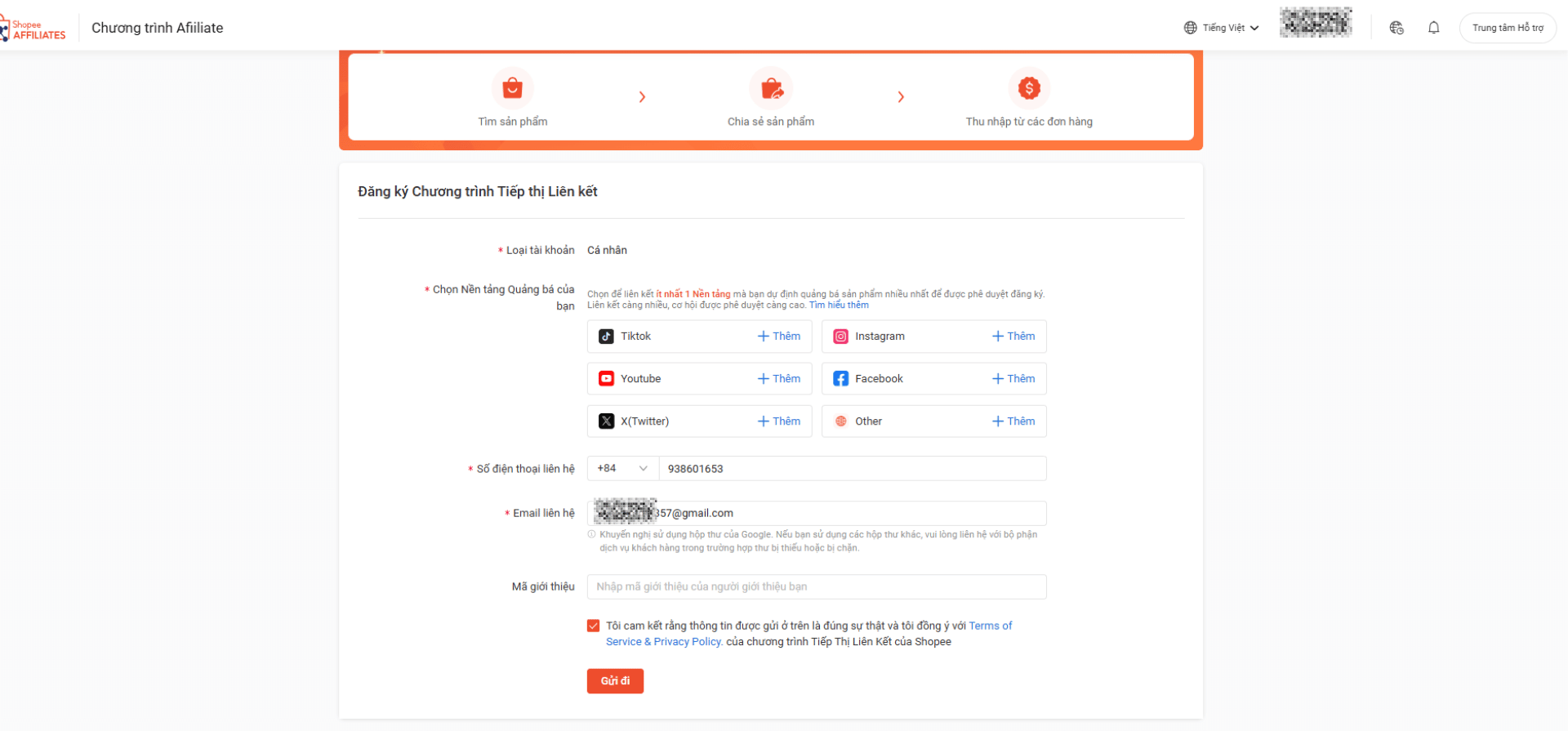1568x731 pixels.
Task: Add Other platform with Thêm
Action: (x=1013, y=421)
